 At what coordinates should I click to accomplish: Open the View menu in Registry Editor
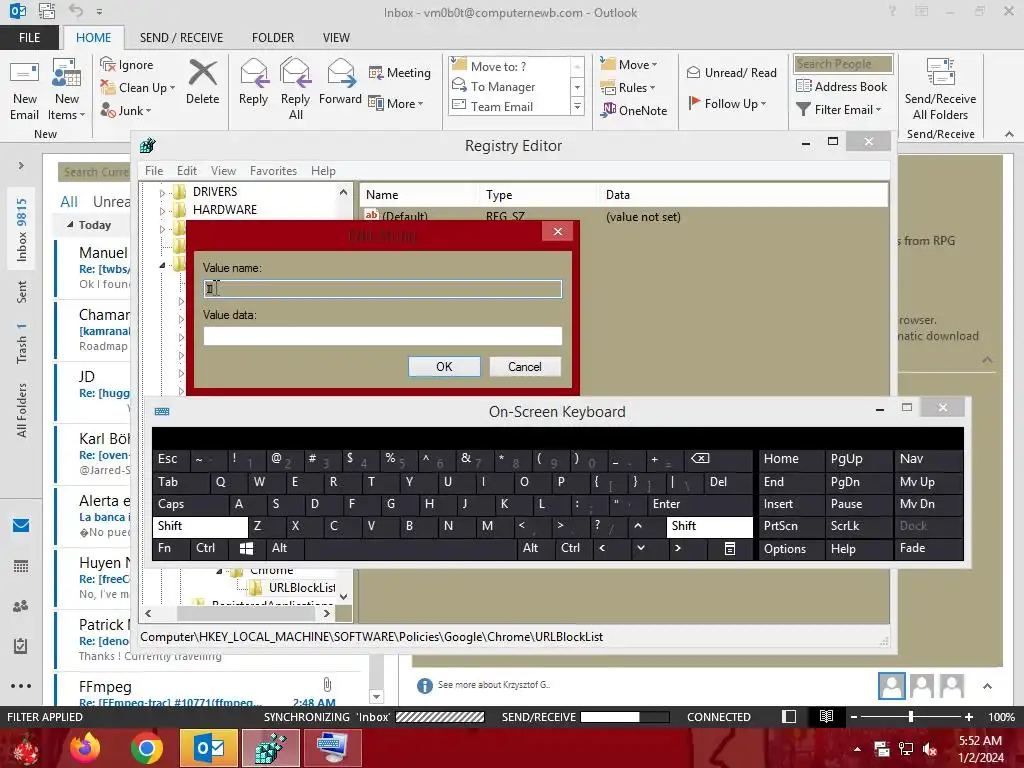(223, 171)
